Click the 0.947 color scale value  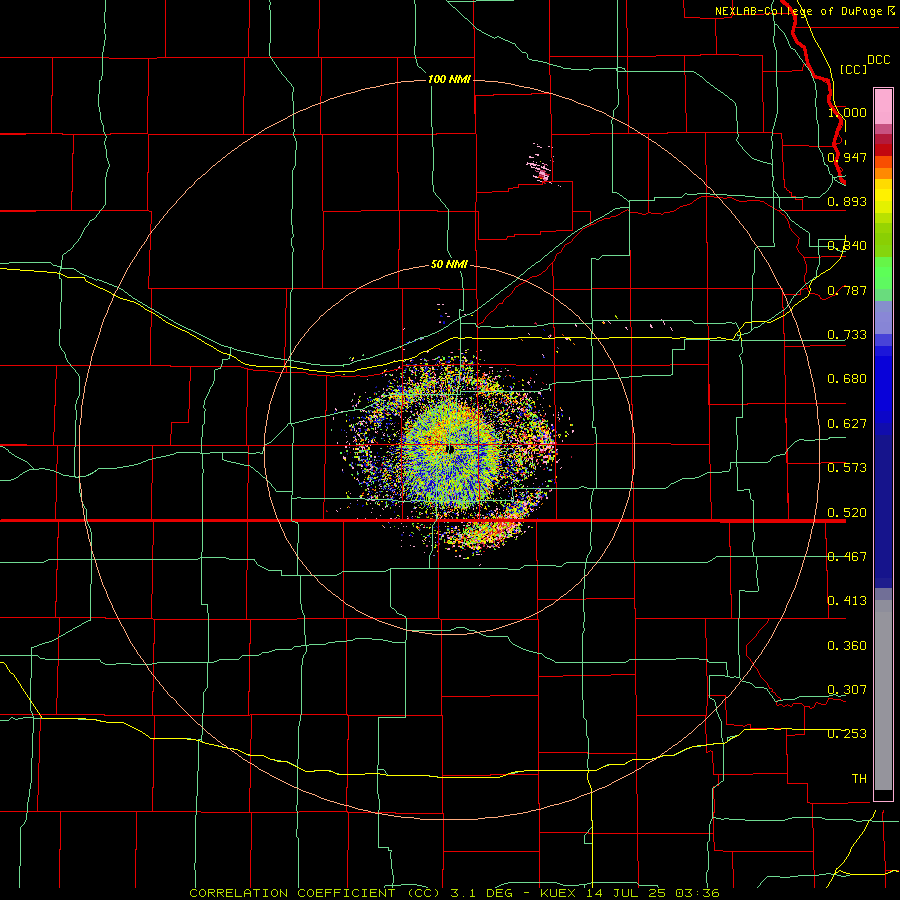(847, 157)
